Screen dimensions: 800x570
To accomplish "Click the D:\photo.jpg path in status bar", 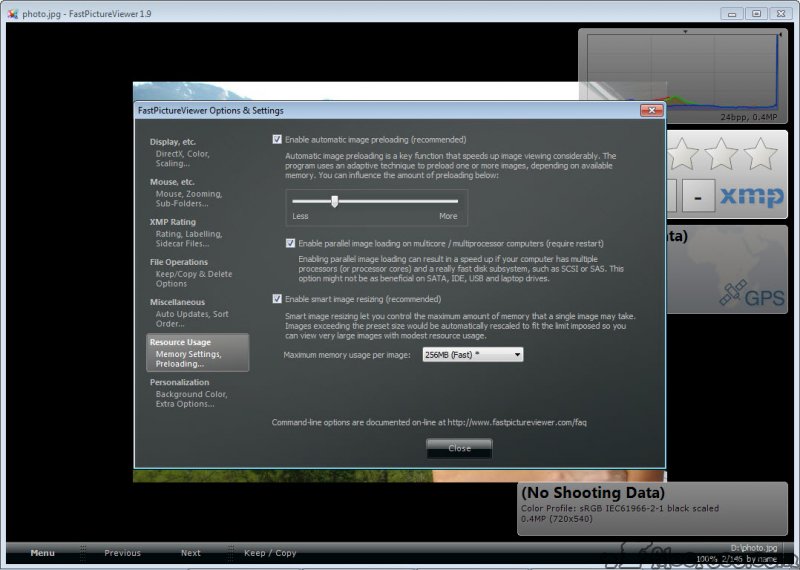I will [754, 548].
